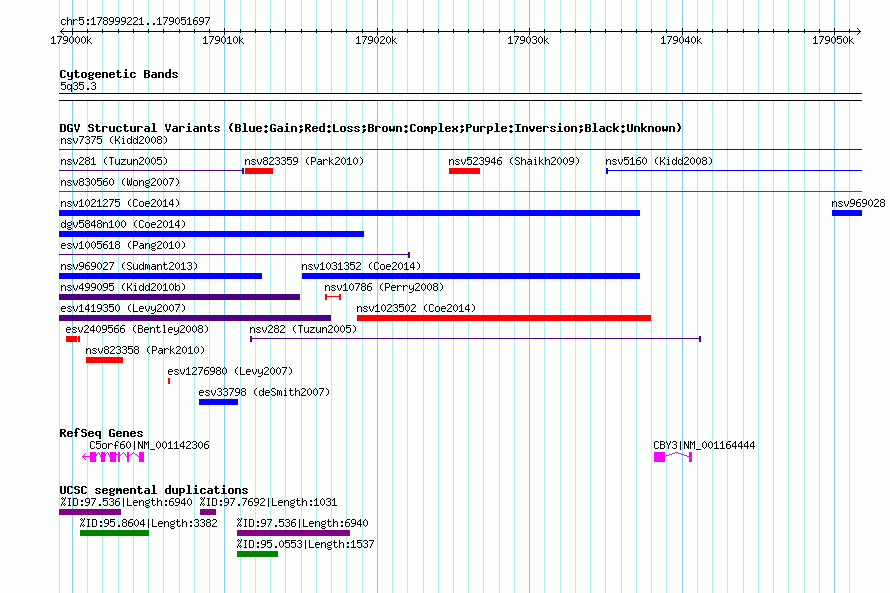Click the 179020k ruler tick label
Viewport: 890px width, 593px height.
click(x=376, y=40)
